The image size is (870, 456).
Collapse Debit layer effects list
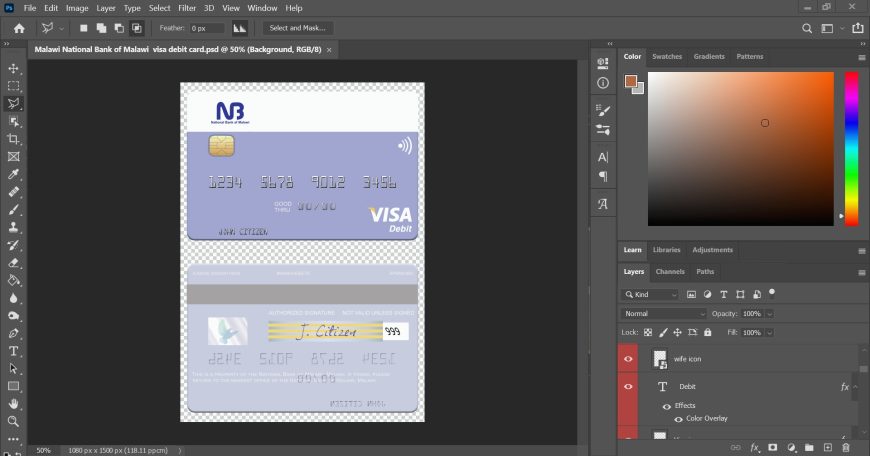855,387
